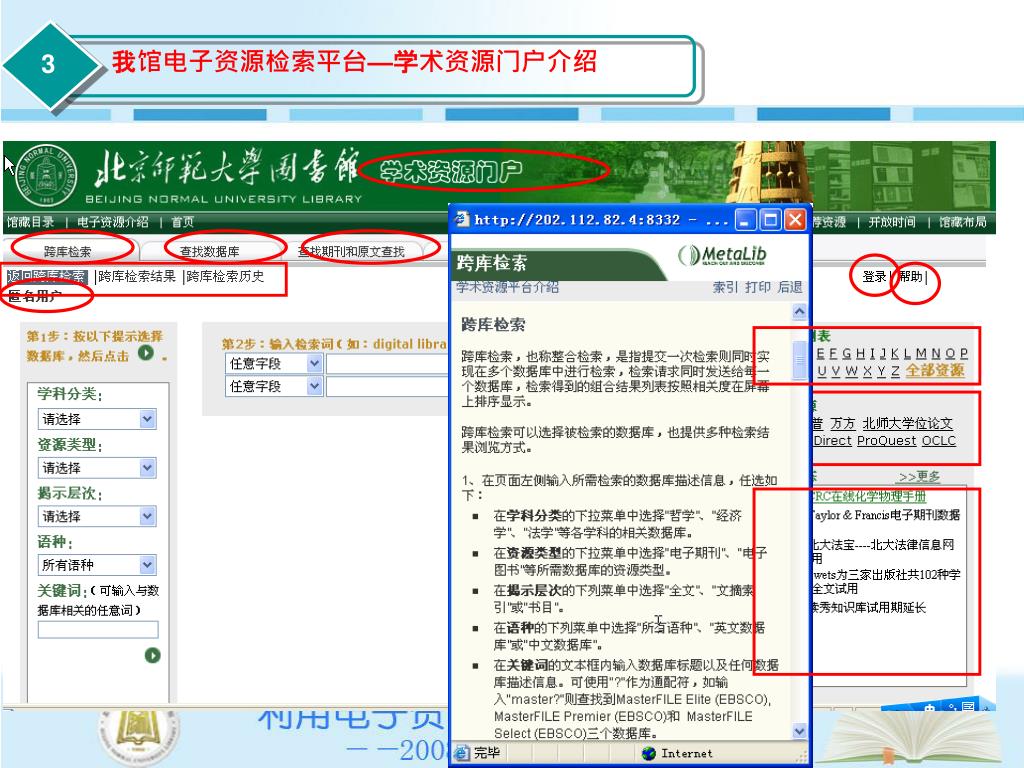Image resolution: width=1024 pixels, height=768 pixels.
Task: Click 后退 in the help popup
Action: pos(790,287)
